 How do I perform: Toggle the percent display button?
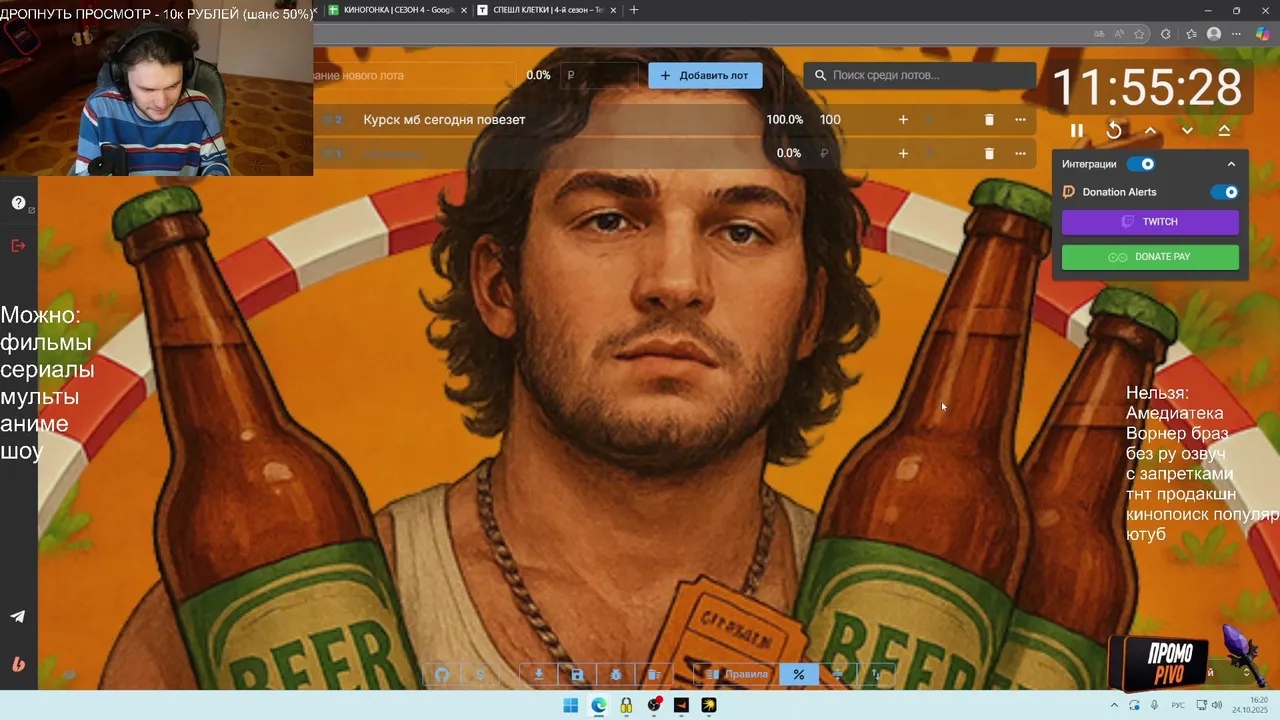tap(799, 674)
